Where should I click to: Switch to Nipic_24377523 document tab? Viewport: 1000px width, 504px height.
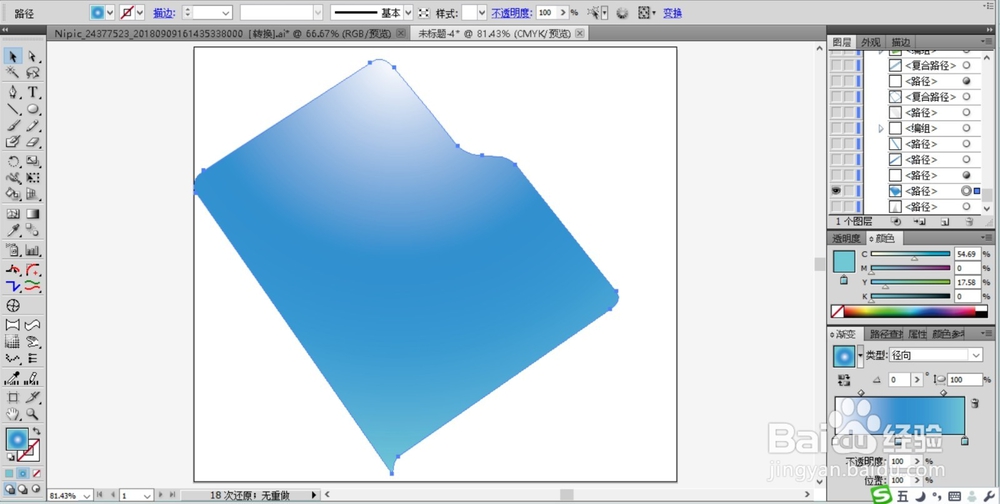pos(223,33)
